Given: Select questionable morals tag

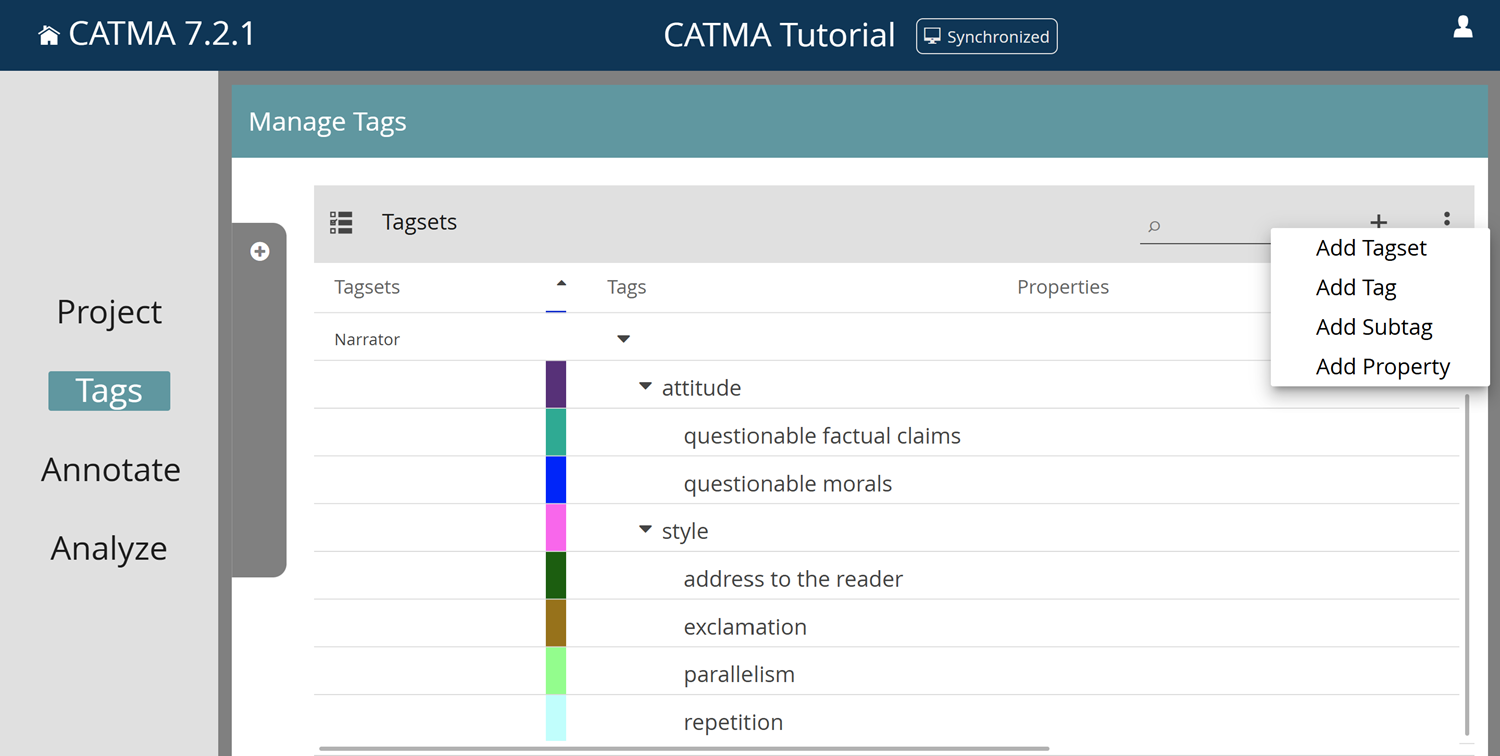Looking at the screenshot, I should [787, 484].
